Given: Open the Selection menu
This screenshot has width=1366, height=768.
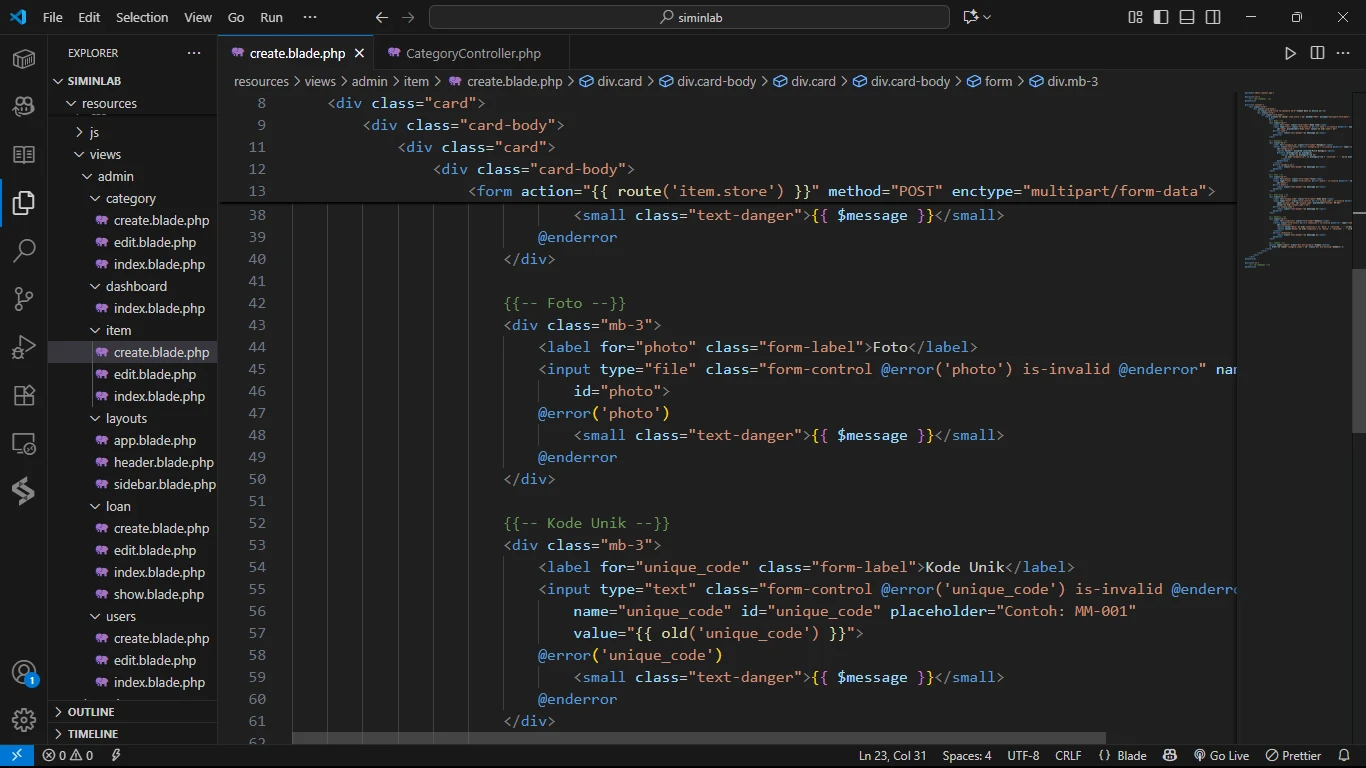Looking at the screenshot, I should click(x=142, y=17).
